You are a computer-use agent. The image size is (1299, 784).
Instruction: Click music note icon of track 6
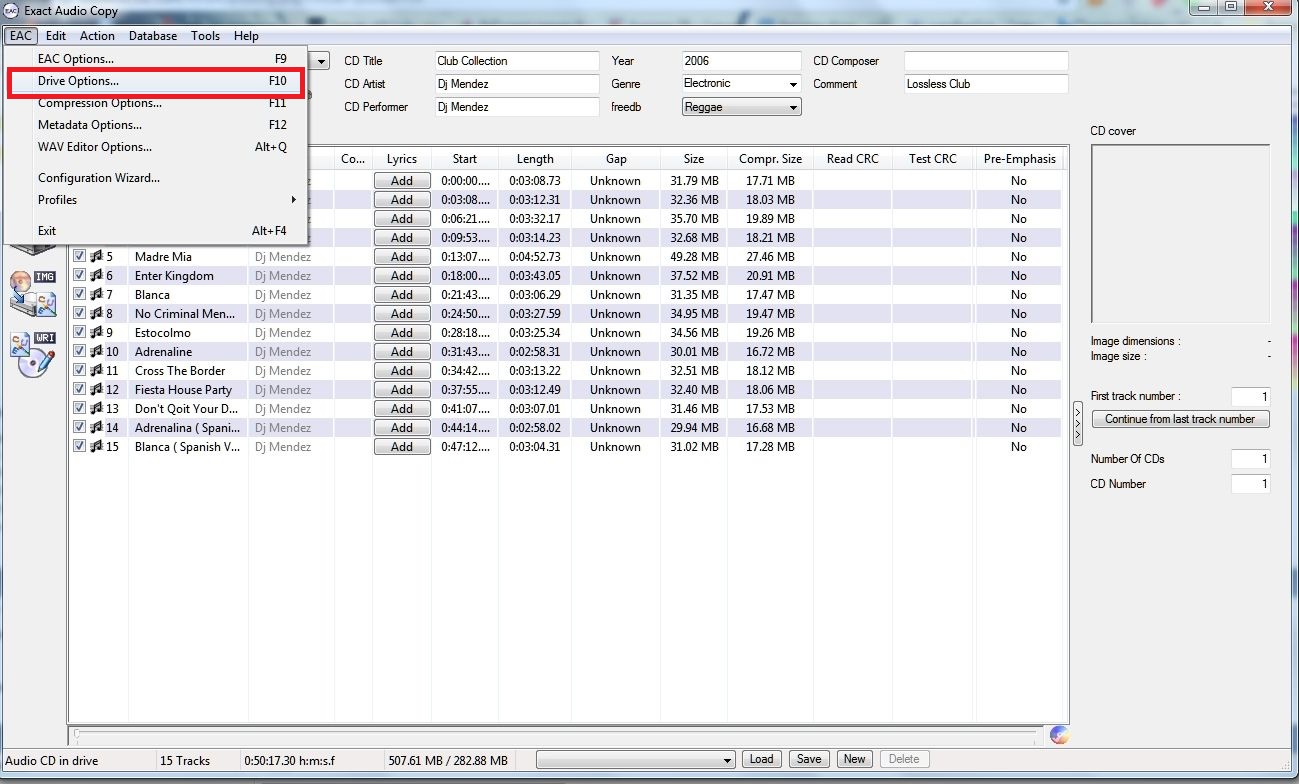96,276
